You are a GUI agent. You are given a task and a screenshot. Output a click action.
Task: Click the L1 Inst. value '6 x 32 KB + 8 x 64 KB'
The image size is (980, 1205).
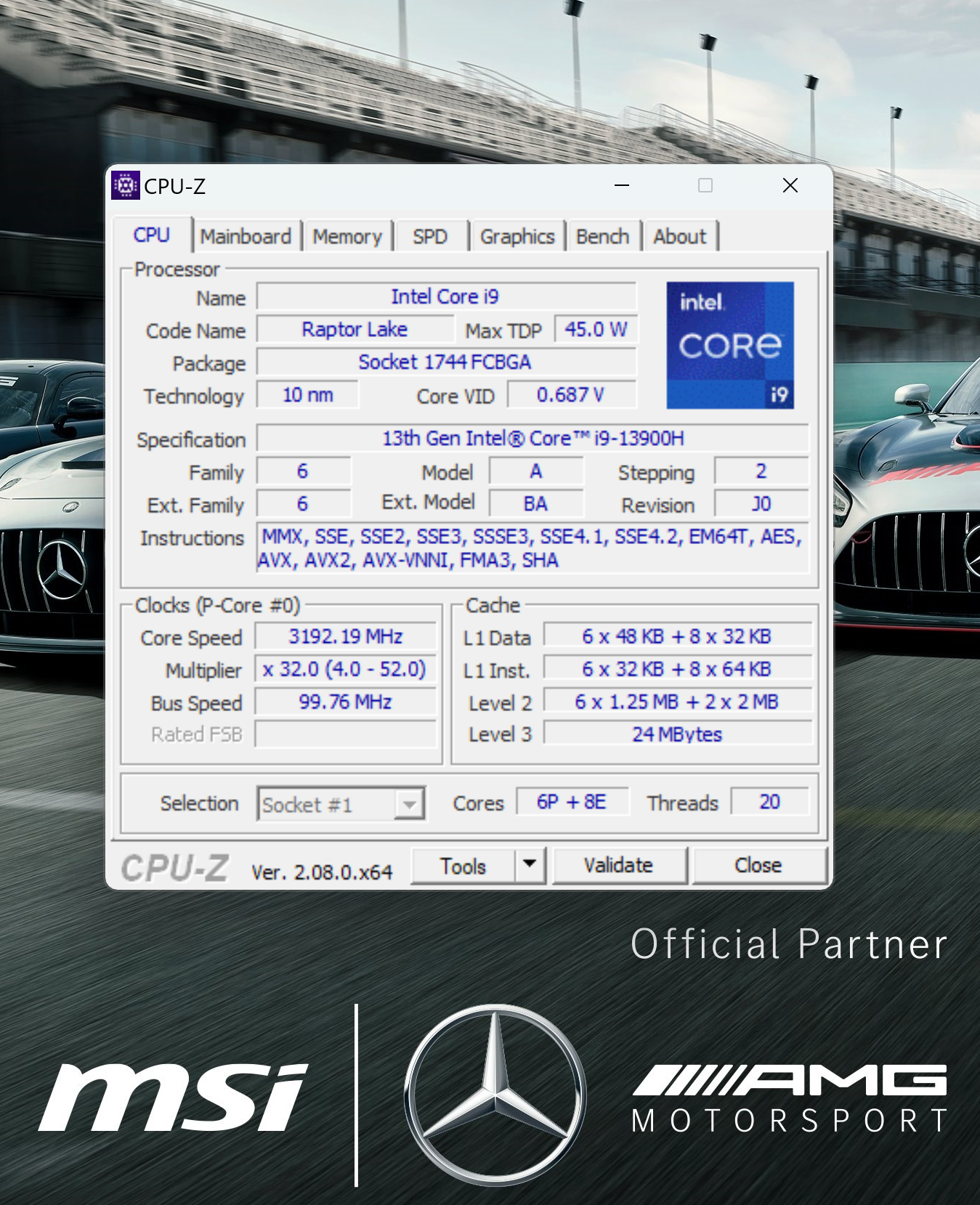678,669
